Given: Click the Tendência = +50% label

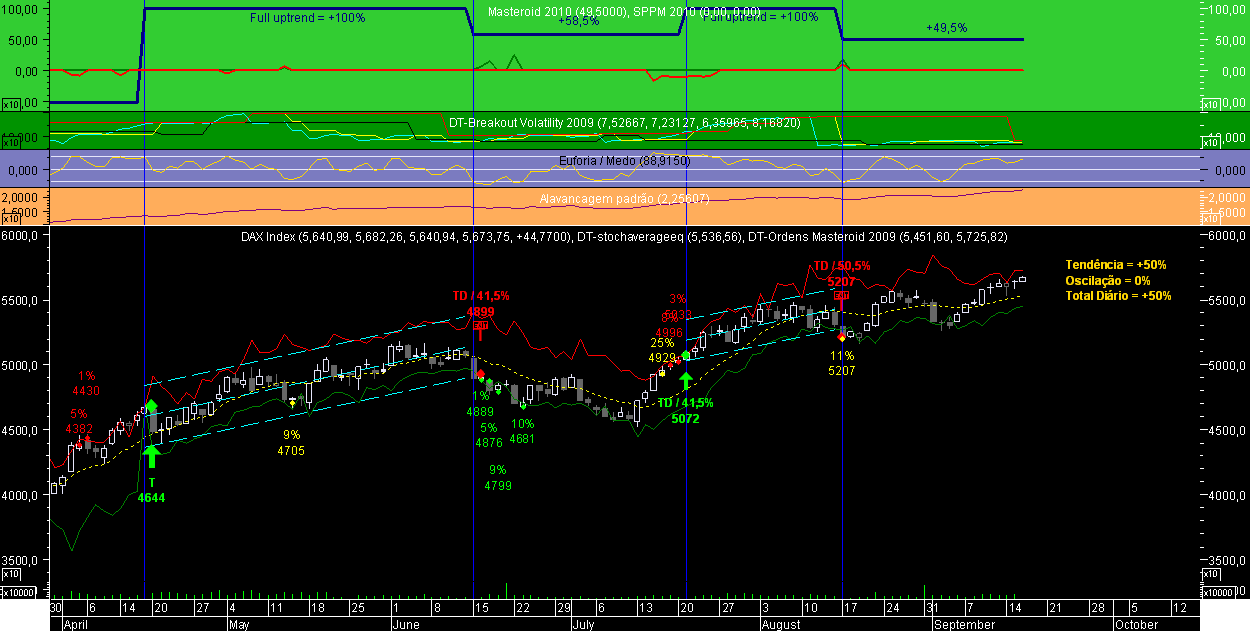Looking at the screenshot, I should click(1116, 265).
